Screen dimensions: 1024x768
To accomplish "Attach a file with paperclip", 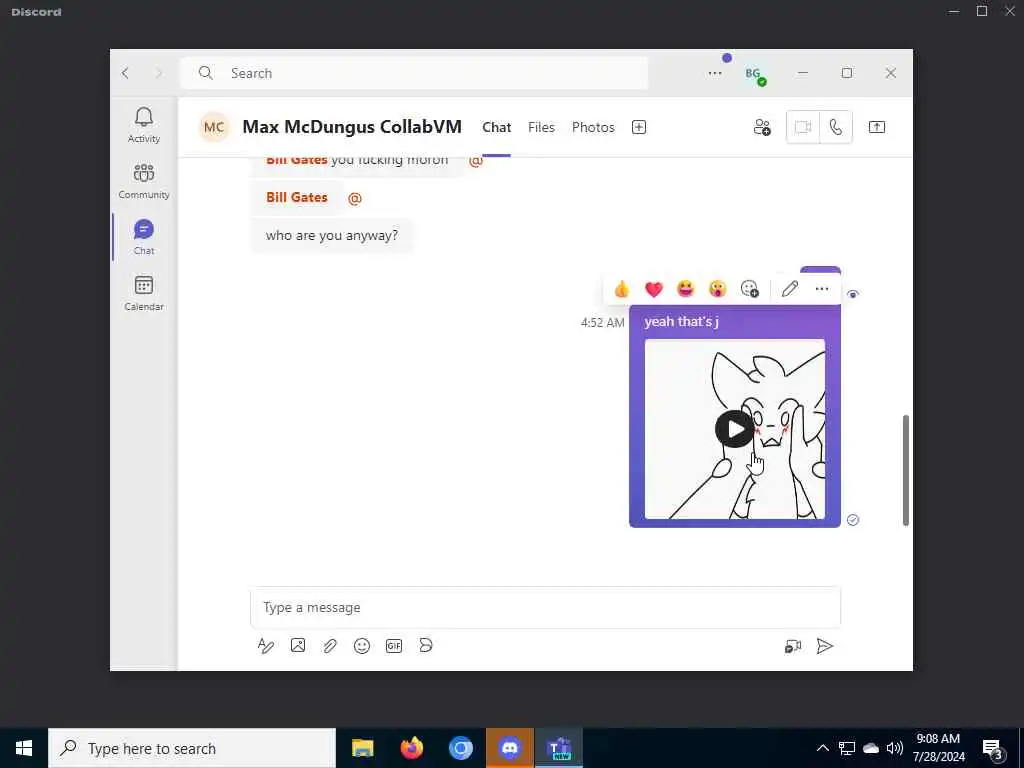I will [330, 646].
